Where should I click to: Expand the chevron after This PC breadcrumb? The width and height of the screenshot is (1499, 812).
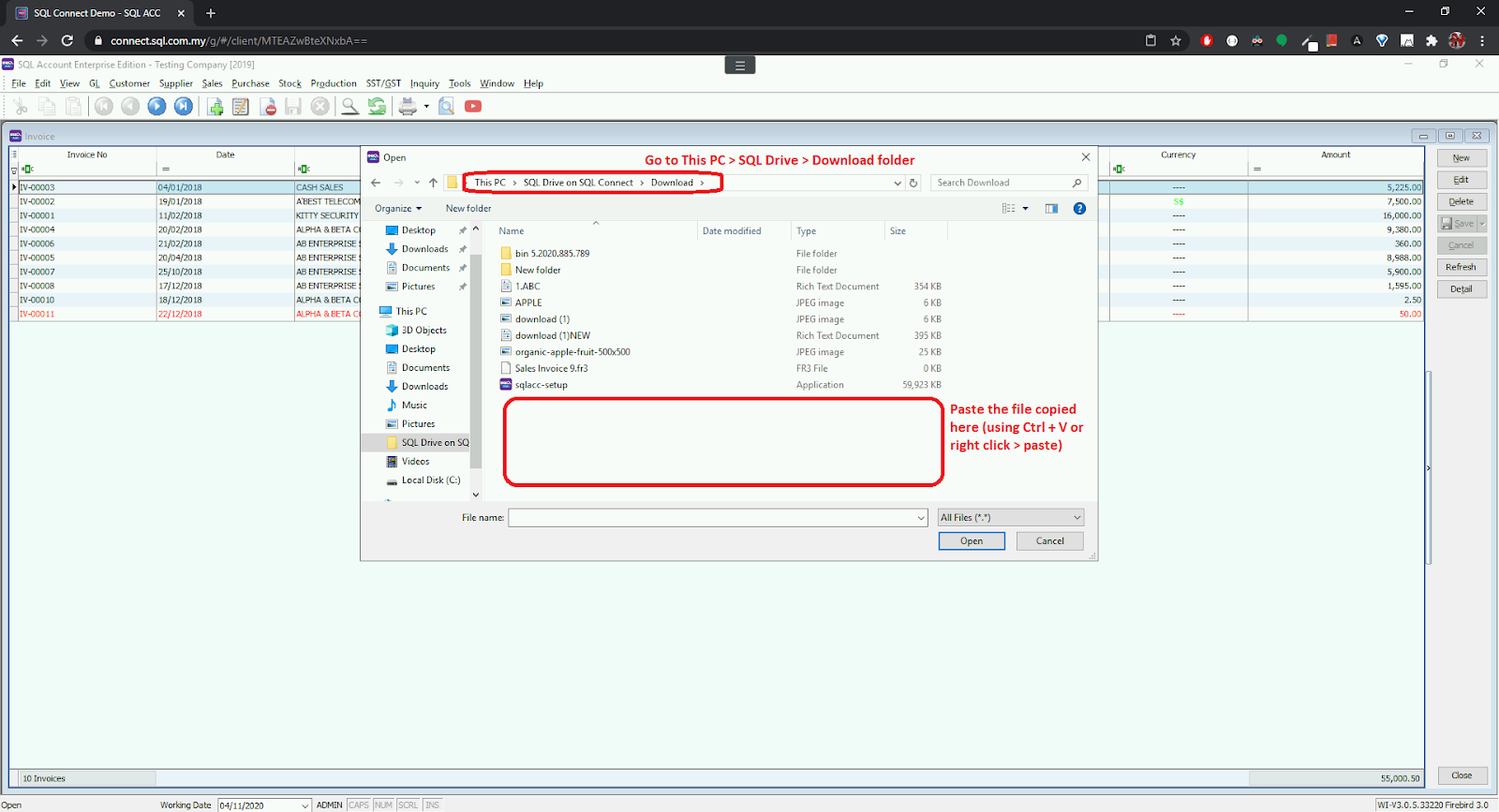[514, 183]
